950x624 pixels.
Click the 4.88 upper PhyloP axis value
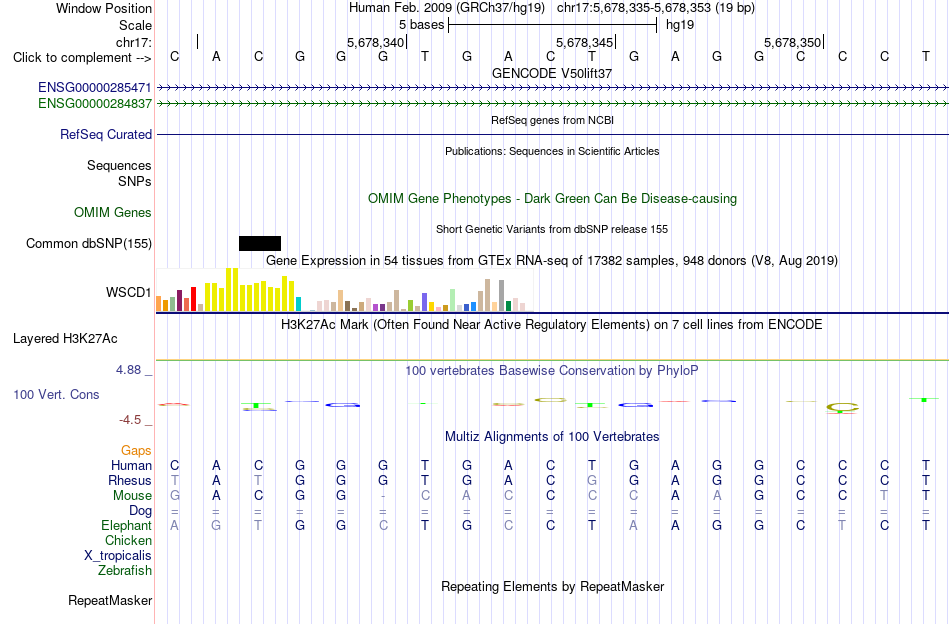(128, 370)
